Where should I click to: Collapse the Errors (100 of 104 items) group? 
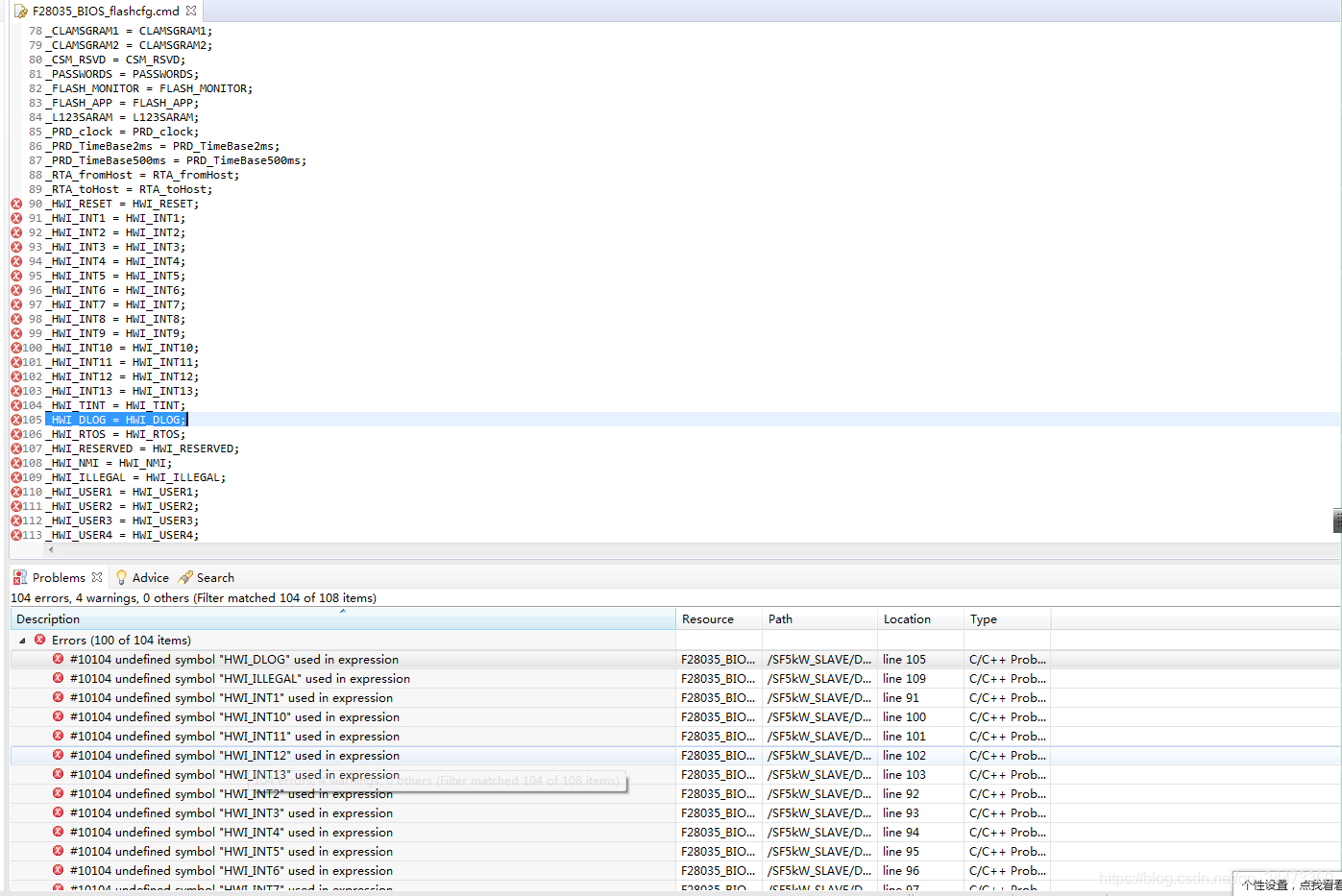pos(22,641)
